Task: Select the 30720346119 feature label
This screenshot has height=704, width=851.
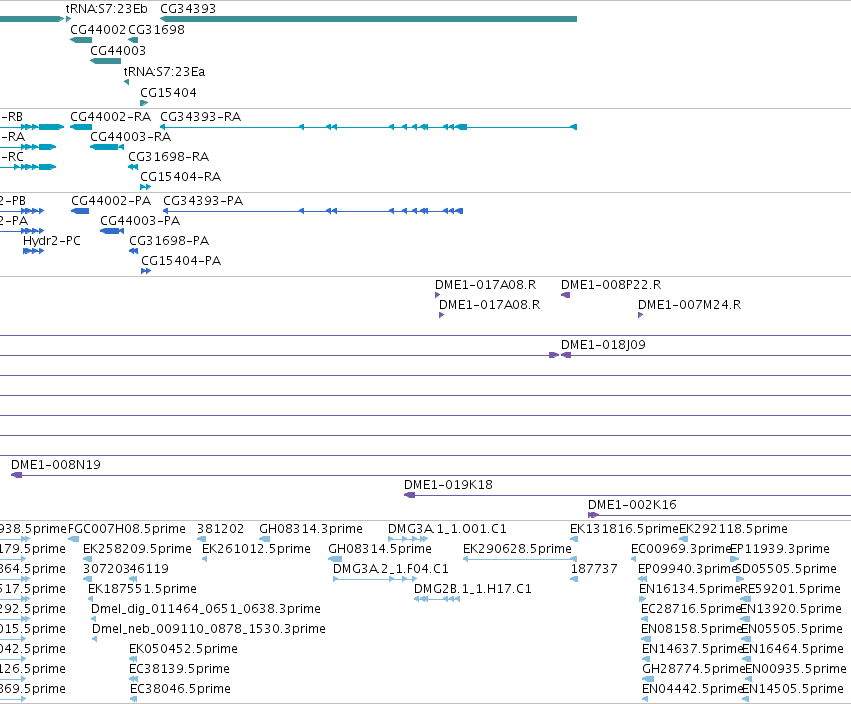Action: click(x=126, y=569)
